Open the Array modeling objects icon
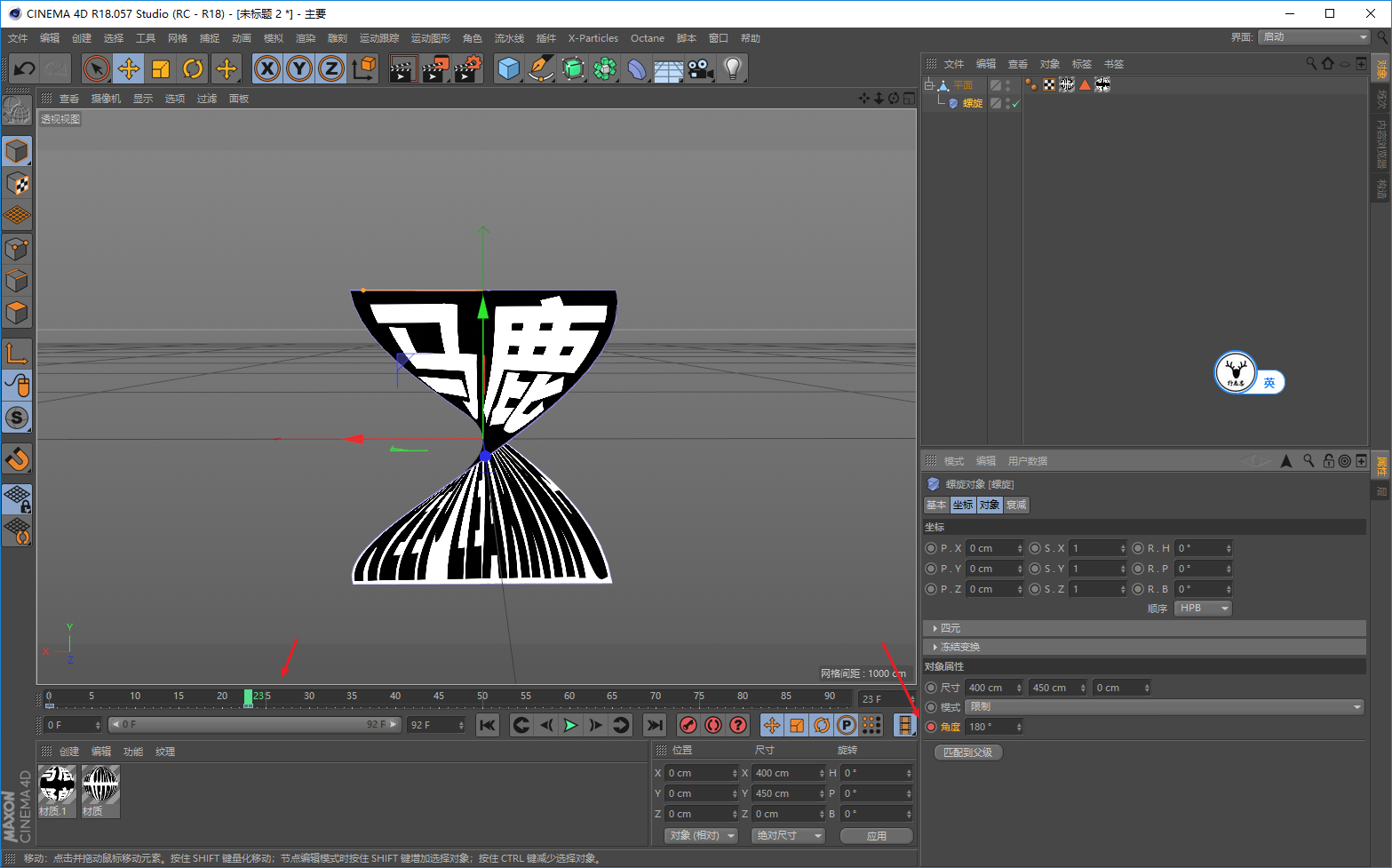 pyautogui.click(x=605, y=68)
